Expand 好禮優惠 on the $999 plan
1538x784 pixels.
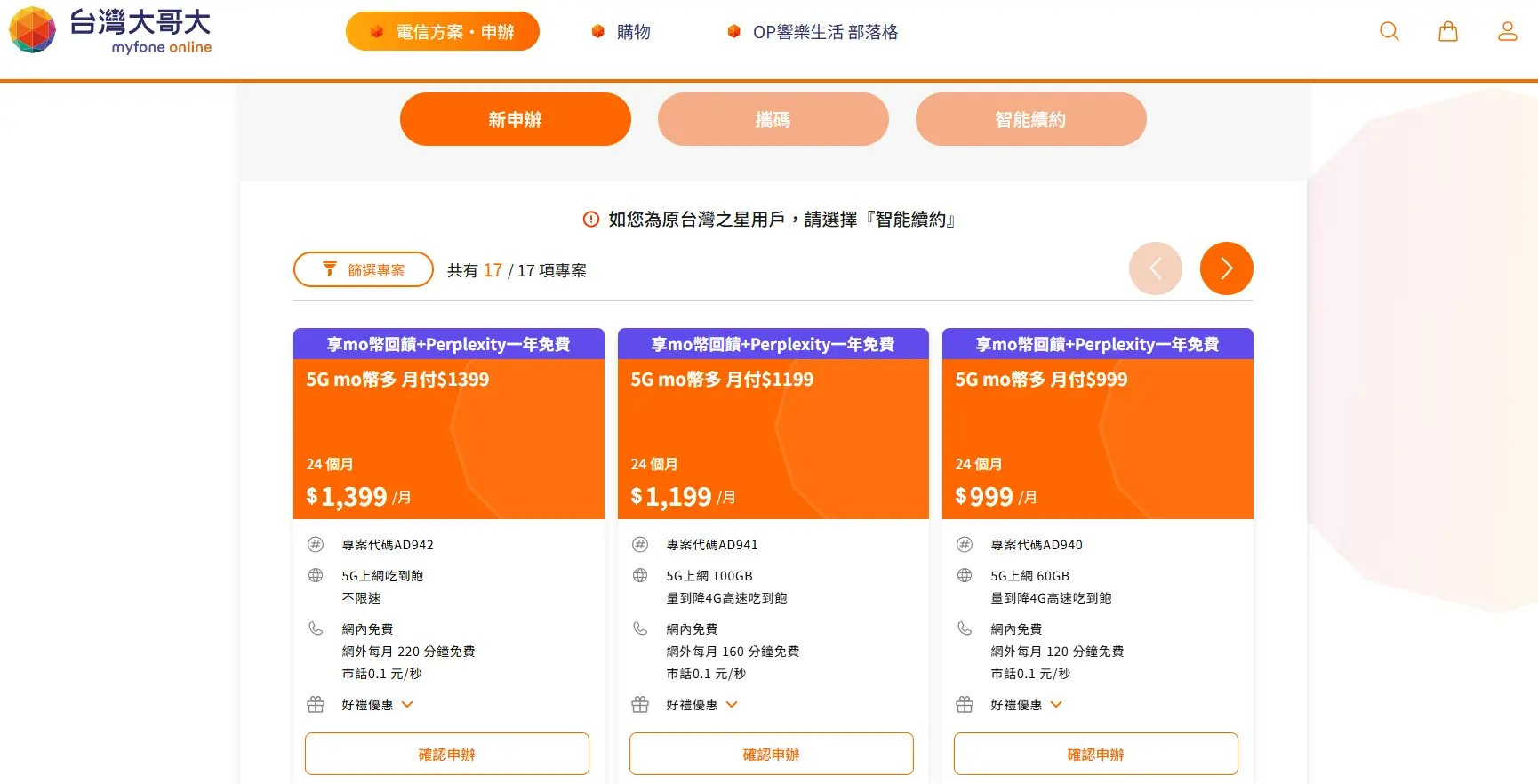click(x=1026, y=704)
